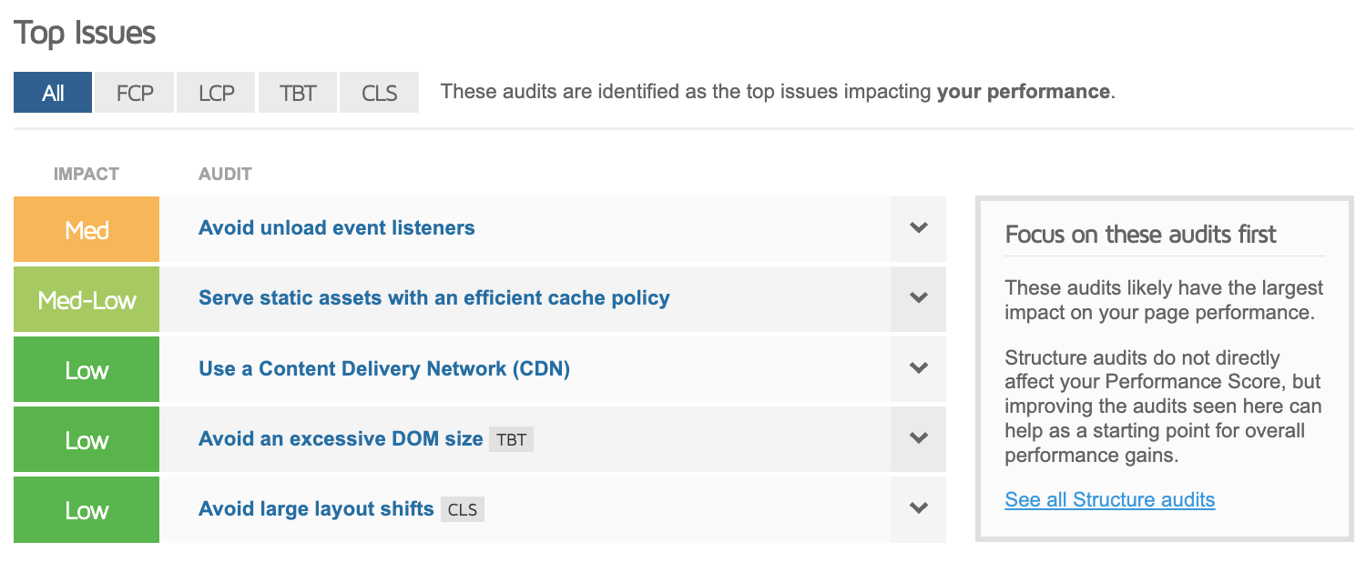This screenshot has height=582, width=1366.
Task: Expand the Avoid unload event listeners audit
Action: 917,229
